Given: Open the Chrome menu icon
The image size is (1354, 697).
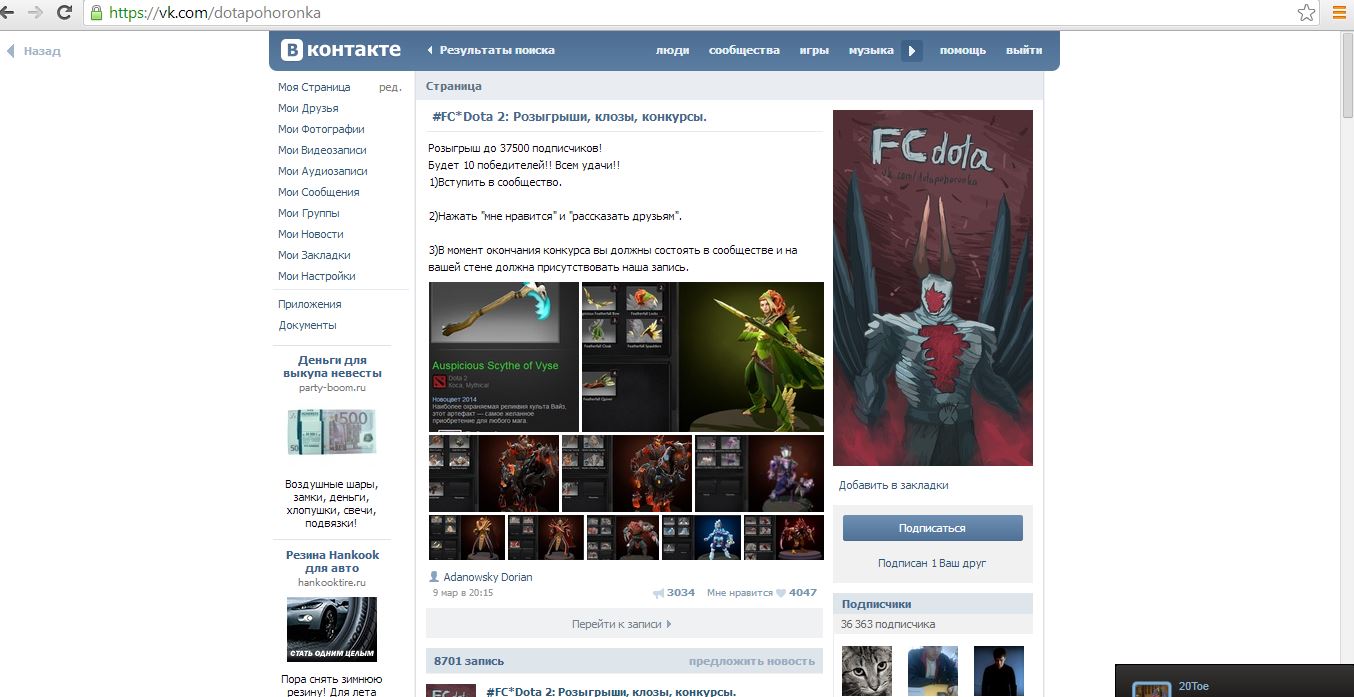Looking at the screenshot, I should [1340, 13].
